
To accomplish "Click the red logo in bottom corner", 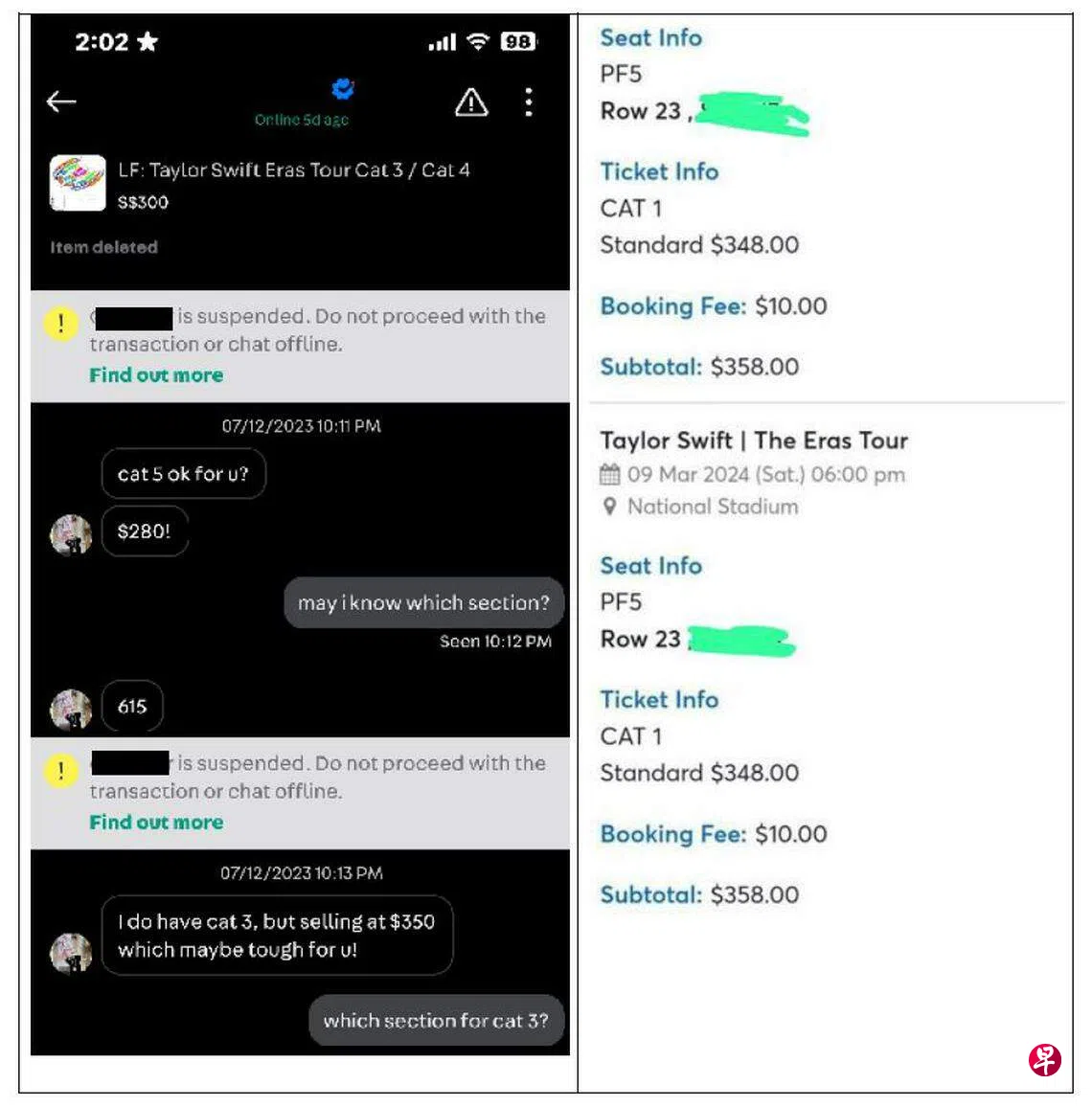I will (x=1045, y=1060).
